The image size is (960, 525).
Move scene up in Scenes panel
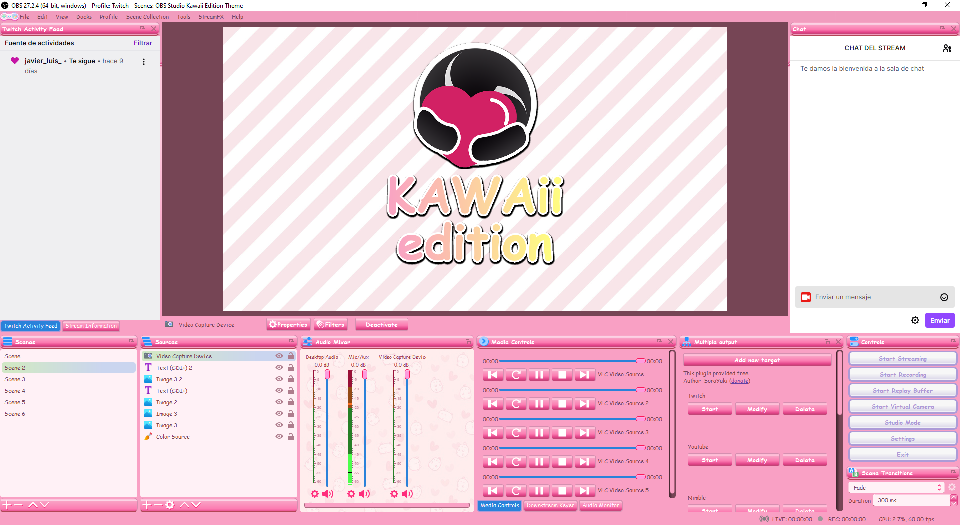point(32,505)
